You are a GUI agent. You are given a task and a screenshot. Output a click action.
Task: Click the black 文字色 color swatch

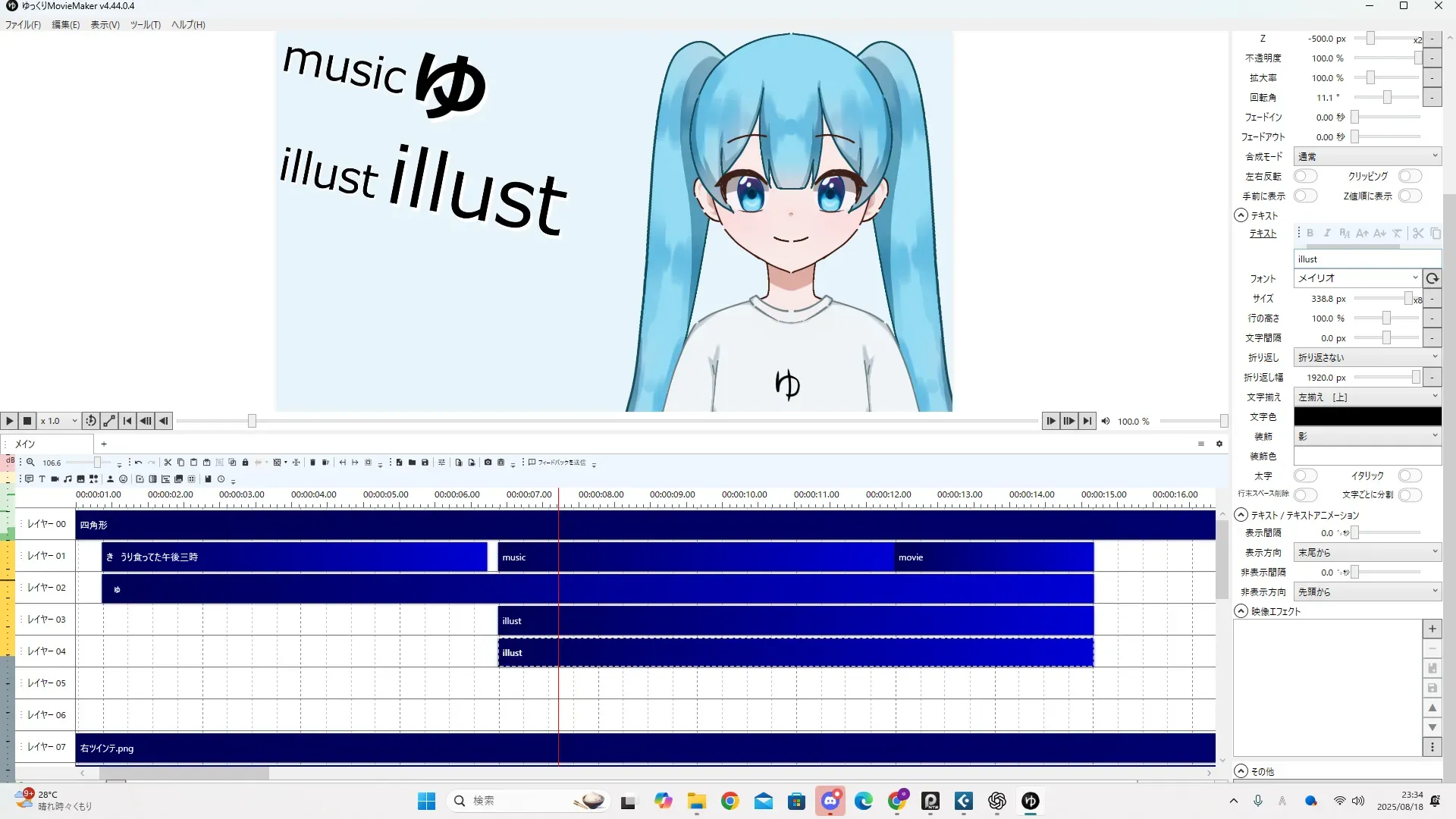click(x=1367, y=417)
